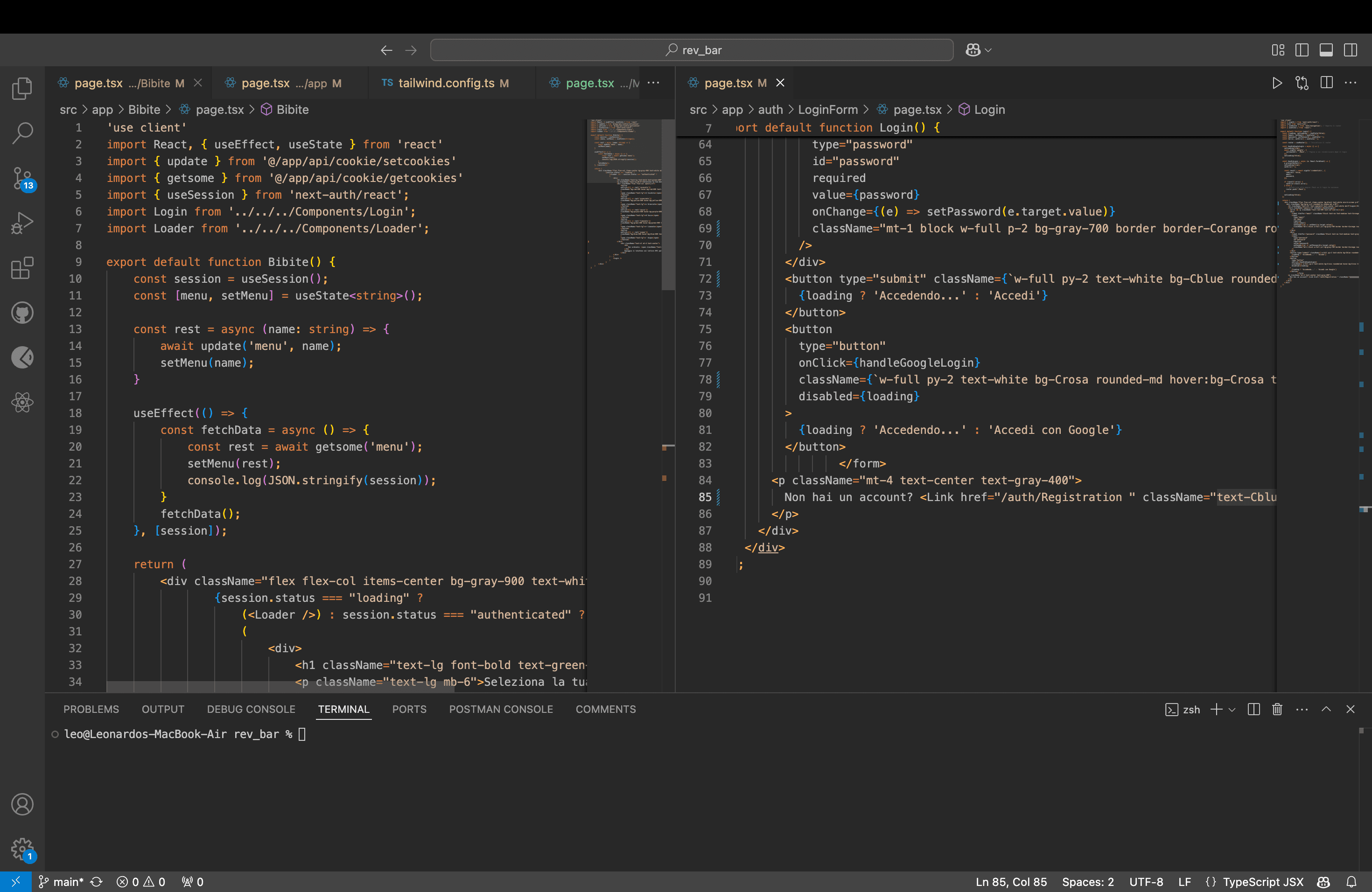
Task: Switch to the DEBUG CONSOLE tab
Action: click(251, 709)
